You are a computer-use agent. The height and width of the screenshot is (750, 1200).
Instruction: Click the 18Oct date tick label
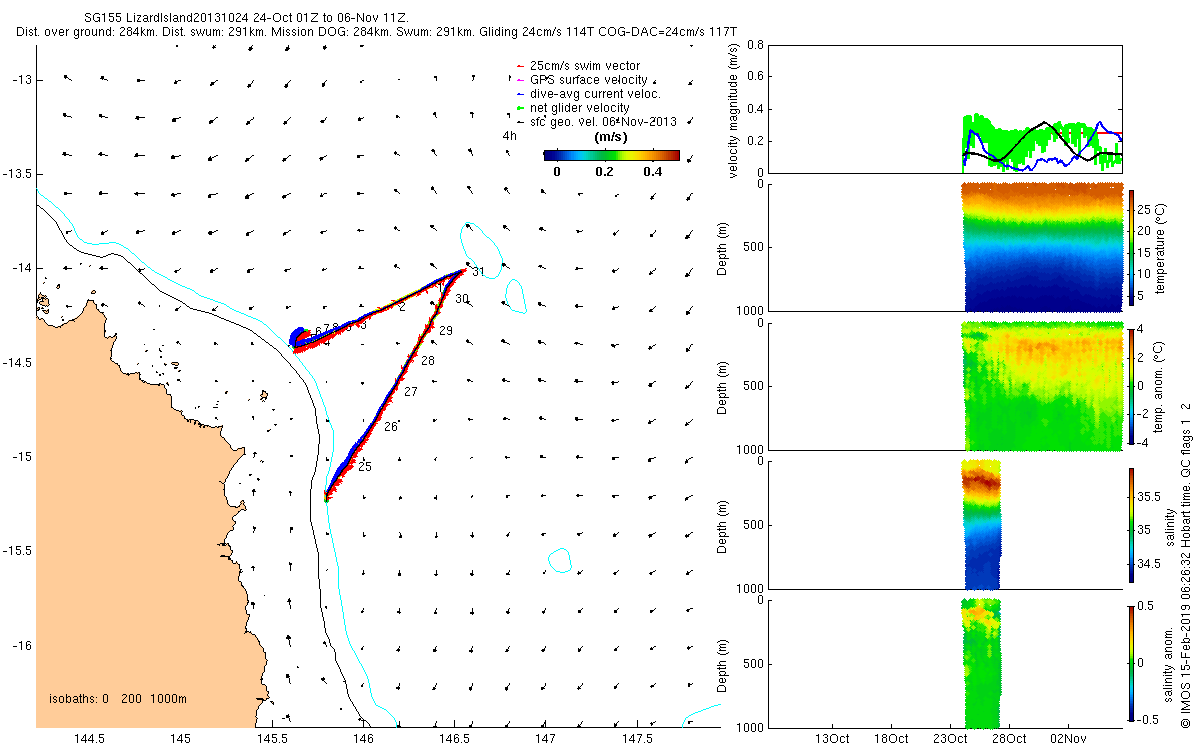point(891,739)
